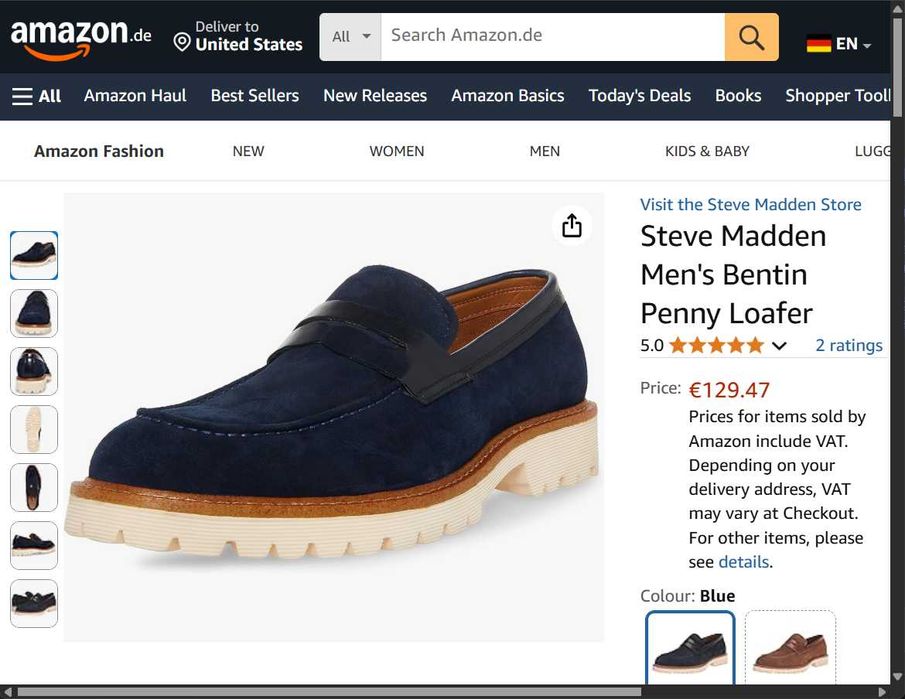Open the 2 ratings link
This screenshot has width=905, height=699.
pyautogui.click(x=848, y=346)
